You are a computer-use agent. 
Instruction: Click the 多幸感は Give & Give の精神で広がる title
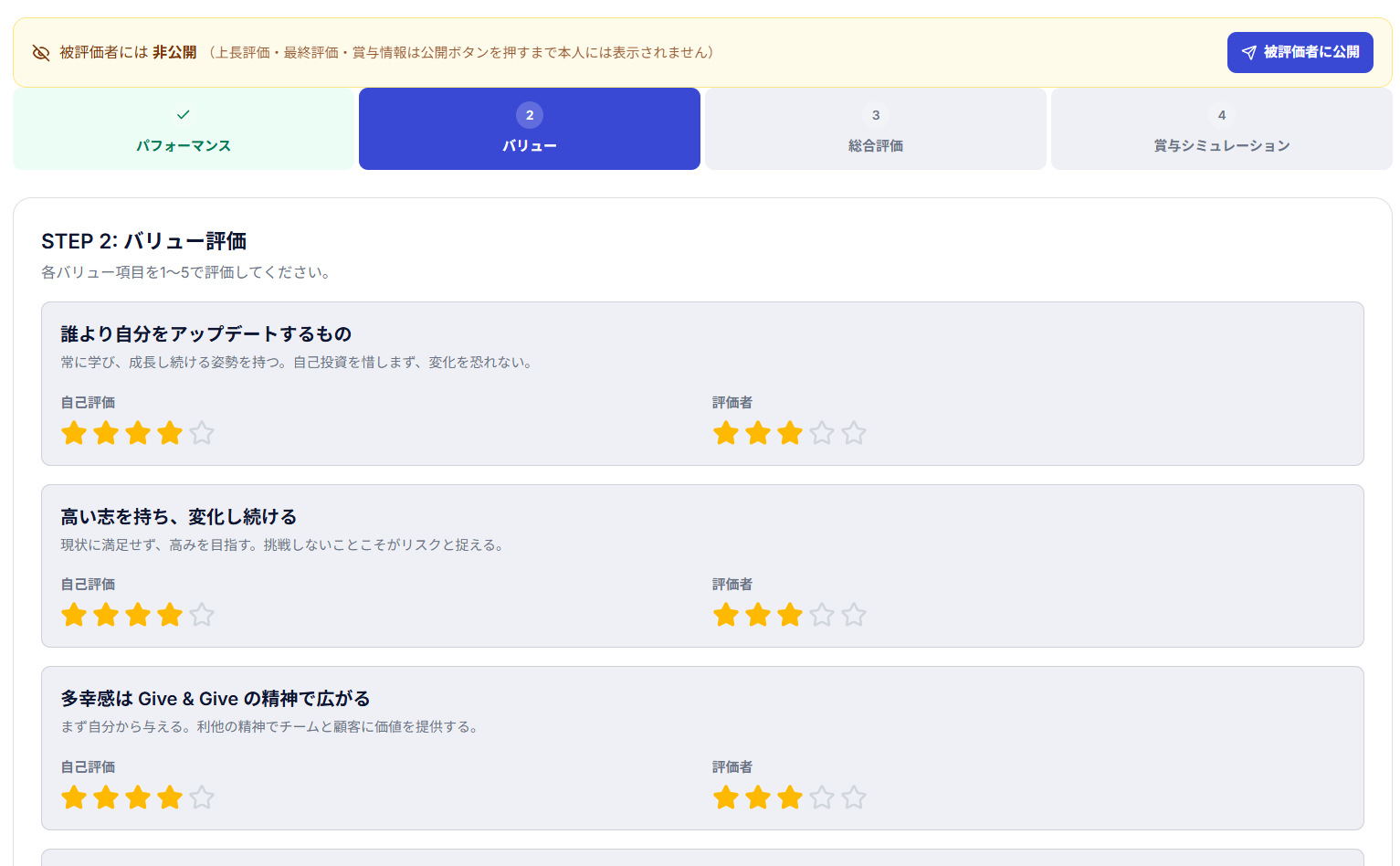click(216, 699)
